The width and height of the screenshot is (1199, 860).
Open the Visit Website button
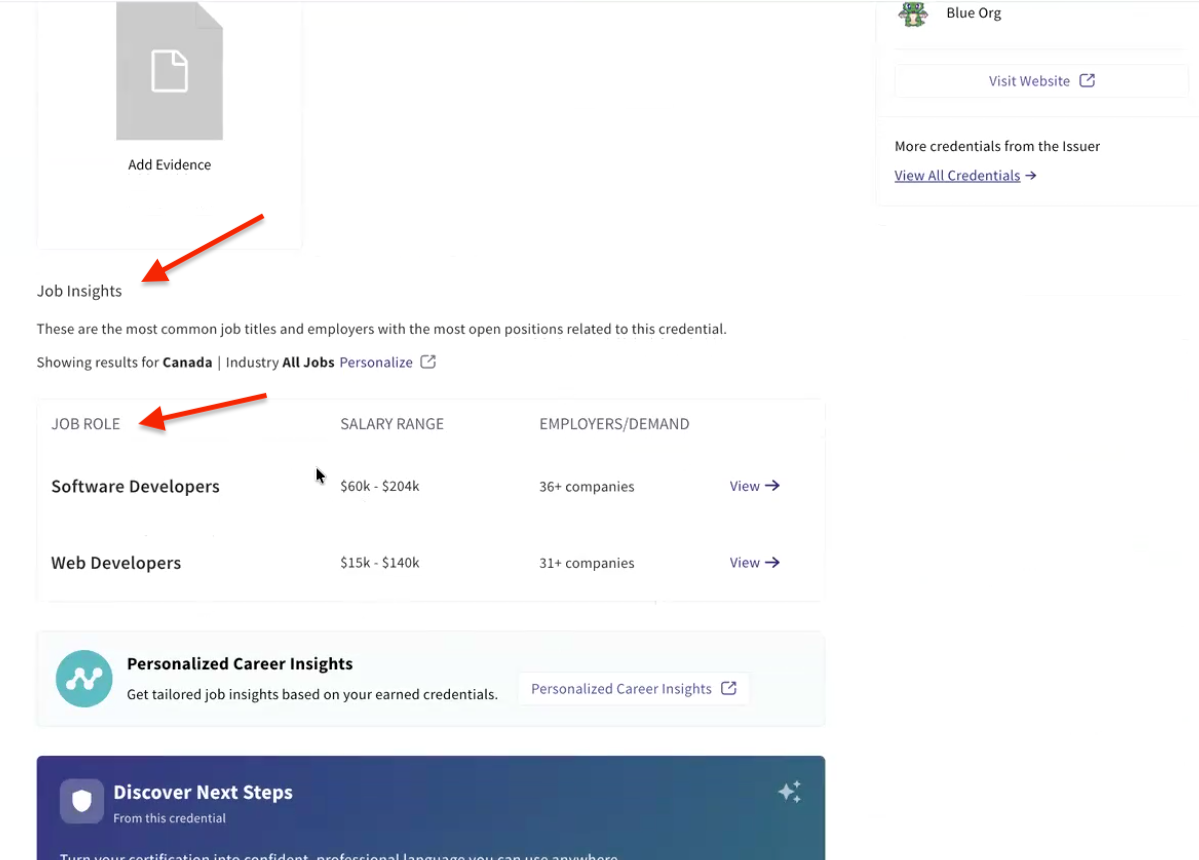pyautogui.click(x=1041, y=81)
